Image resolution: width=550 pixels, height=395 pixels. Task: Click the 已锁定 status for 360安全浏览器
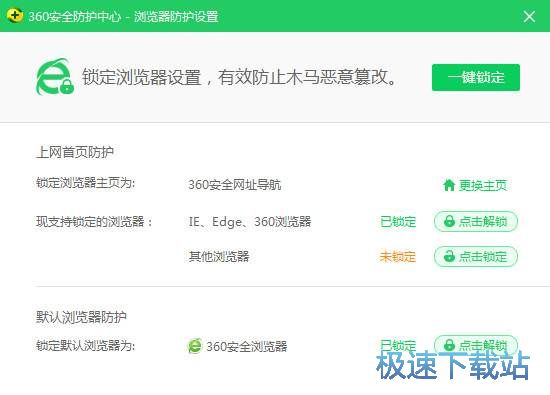pos(398,345)
